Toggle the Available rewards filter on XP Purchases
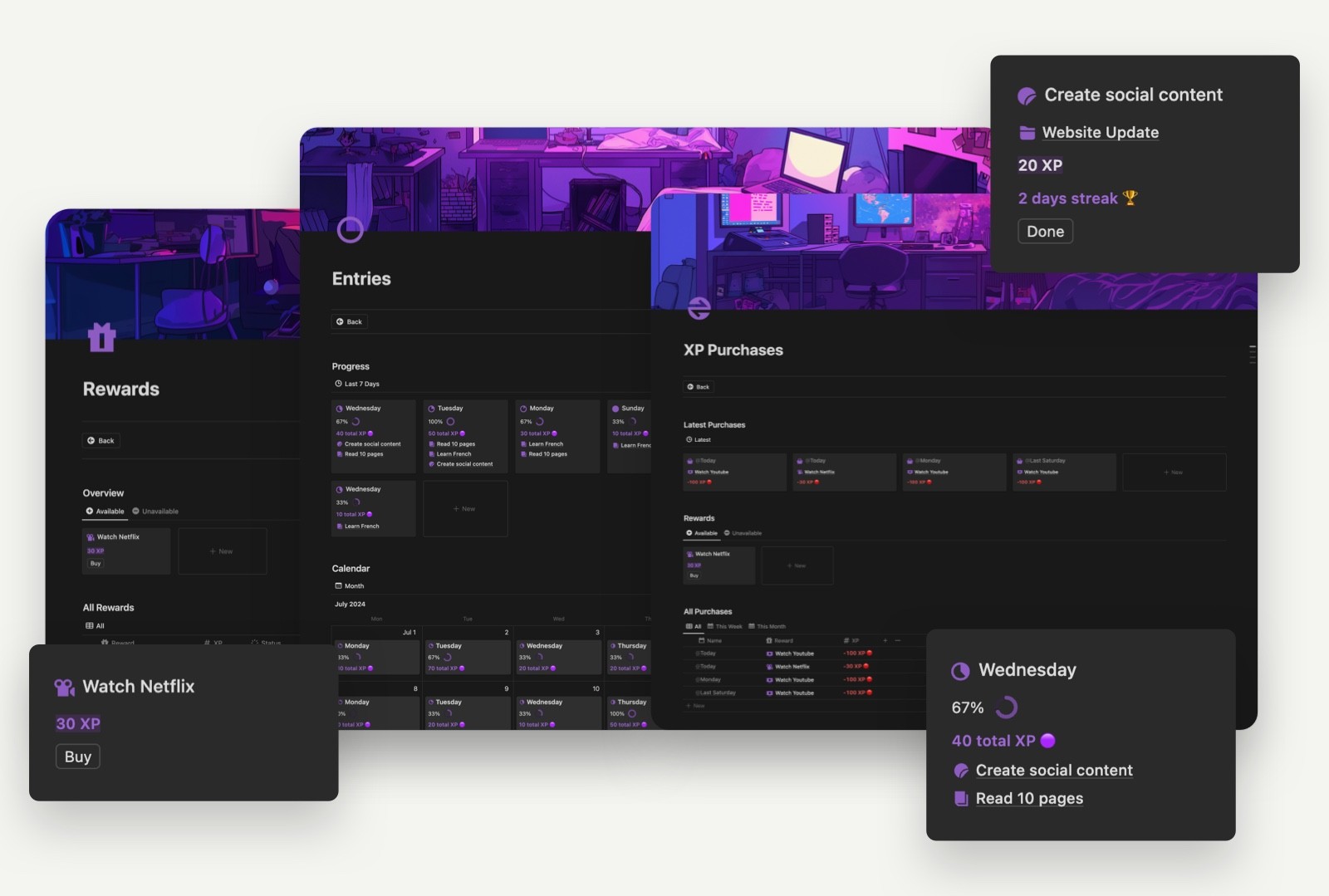The width and height of the screenshot is (1329, 896). point(702,533)
